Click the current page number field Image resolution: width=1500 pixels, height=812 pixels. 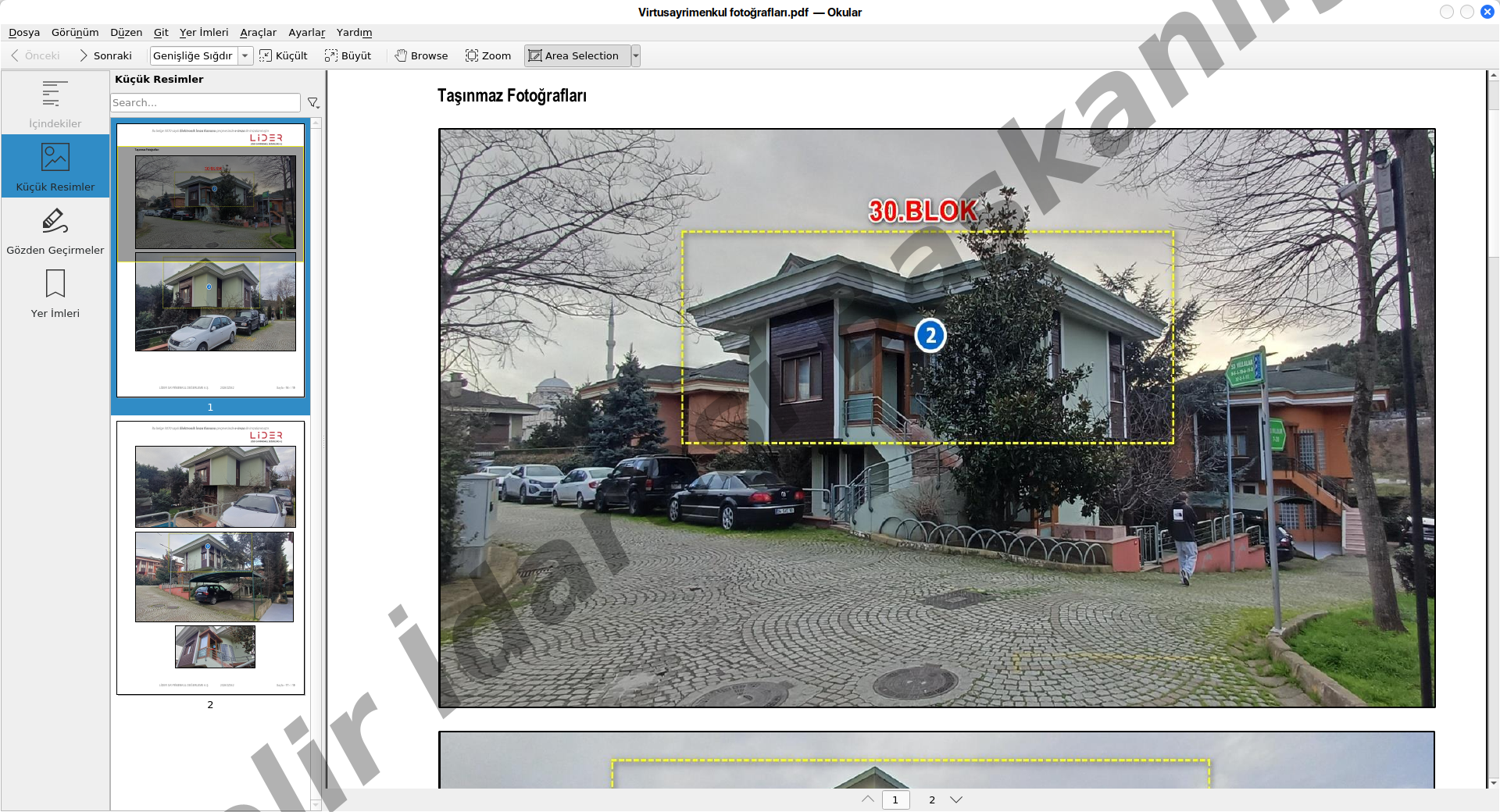coord(895,800)
